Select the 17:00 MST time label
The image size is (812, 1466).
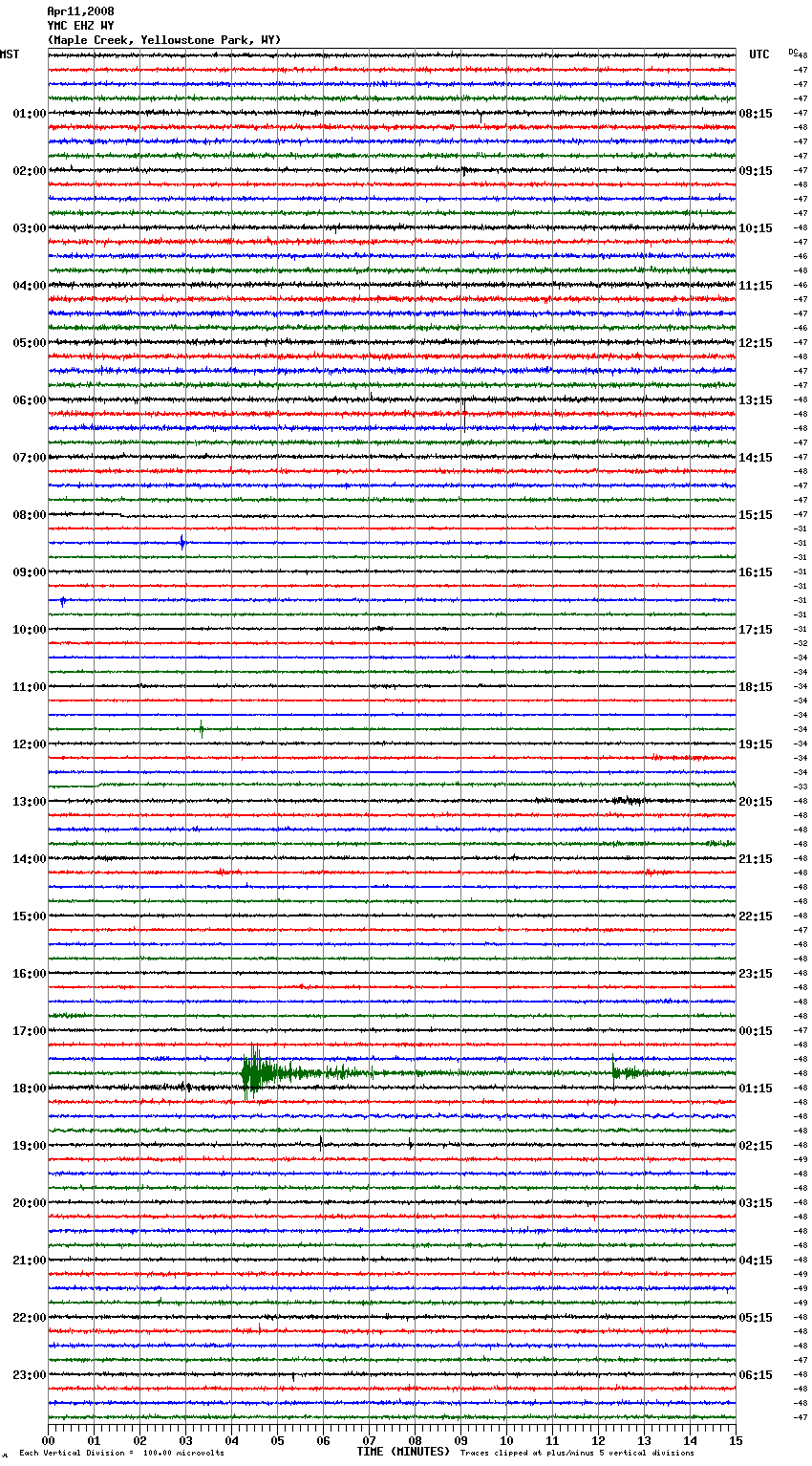coord(30,1031)
